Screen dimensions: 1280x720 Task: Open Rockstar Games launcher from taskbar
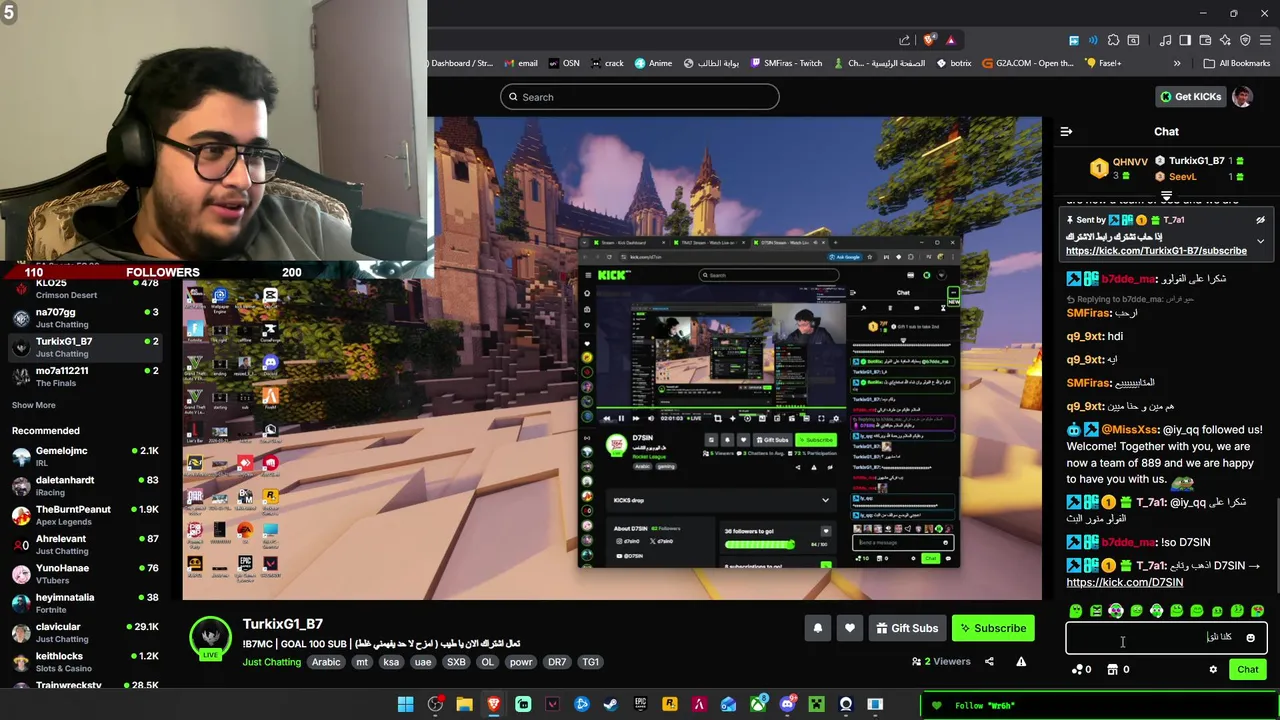click(x=669, y=705)
